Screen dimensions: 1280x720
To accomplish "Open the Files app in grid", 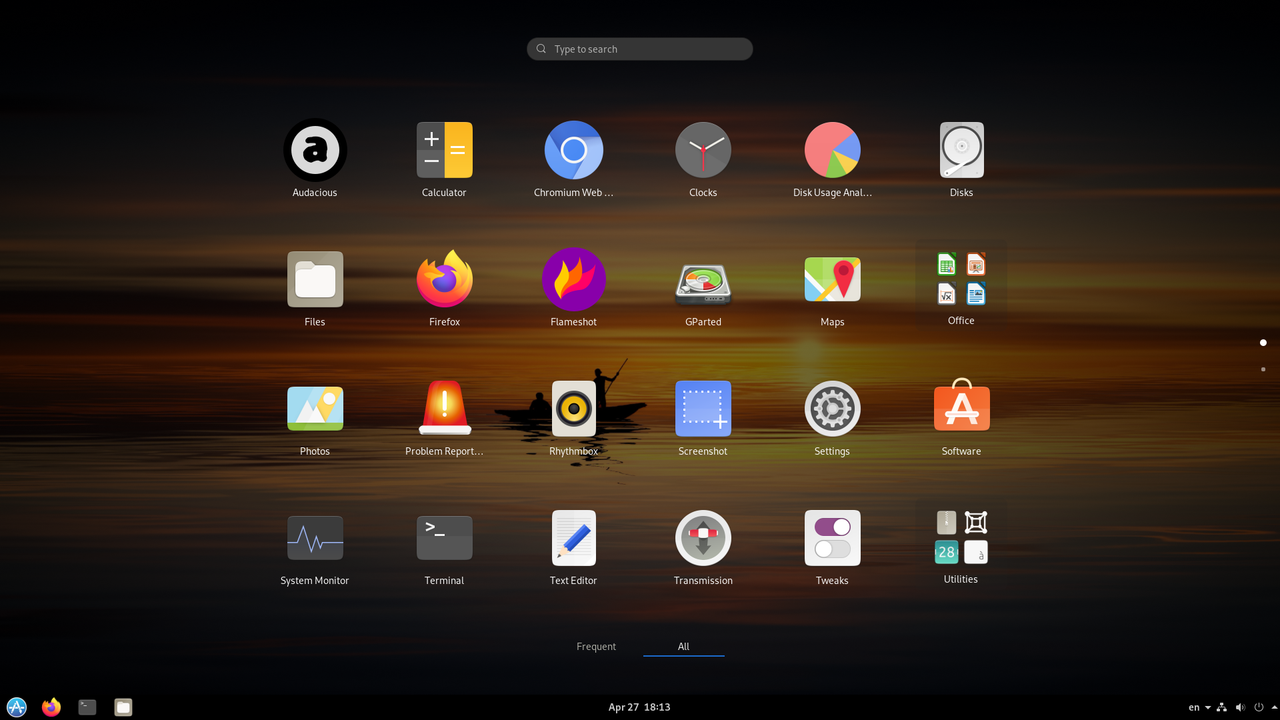I will [x=315, y=279].
